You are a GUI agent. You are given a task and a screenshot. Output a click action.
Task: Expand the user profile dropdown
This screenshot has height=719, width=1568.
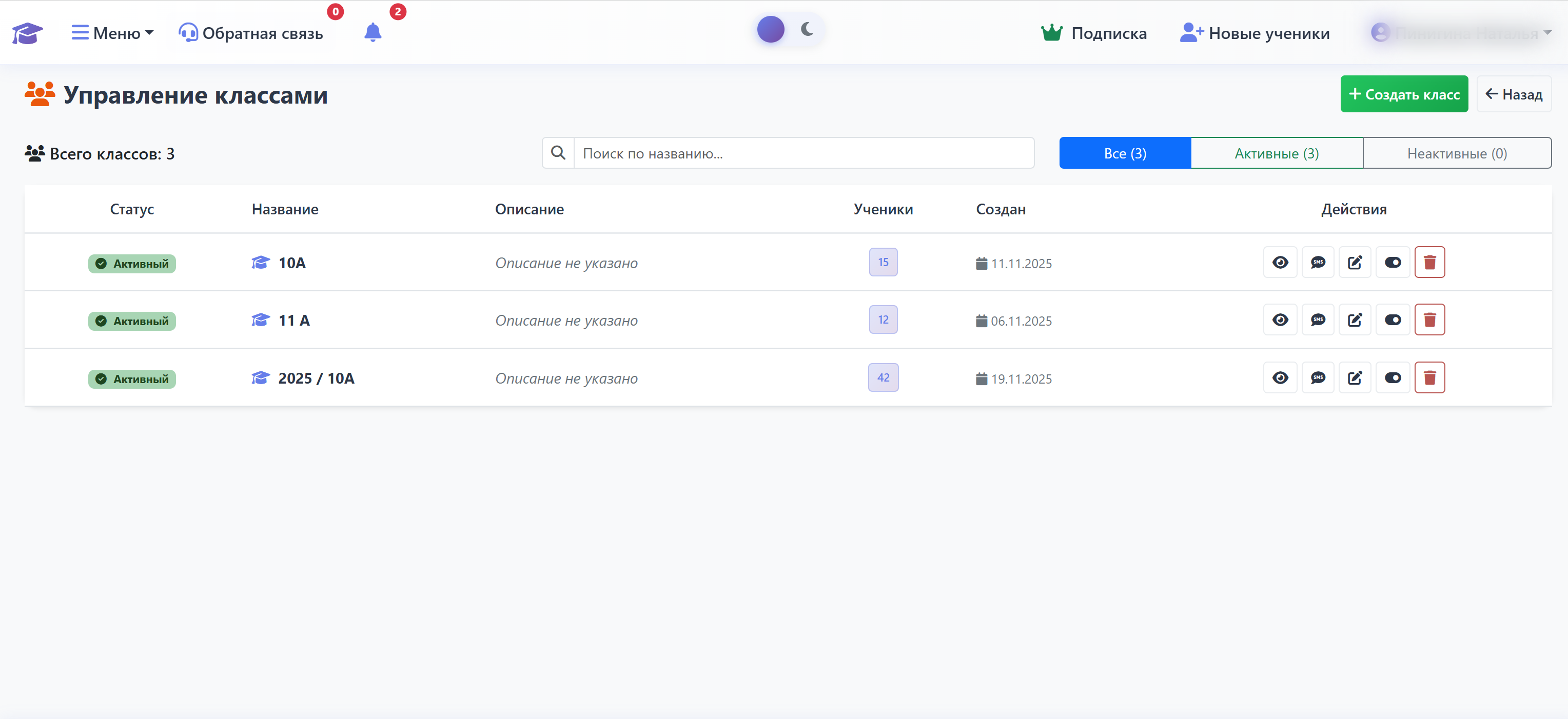pyautogui.click(x=1461, y=33)
